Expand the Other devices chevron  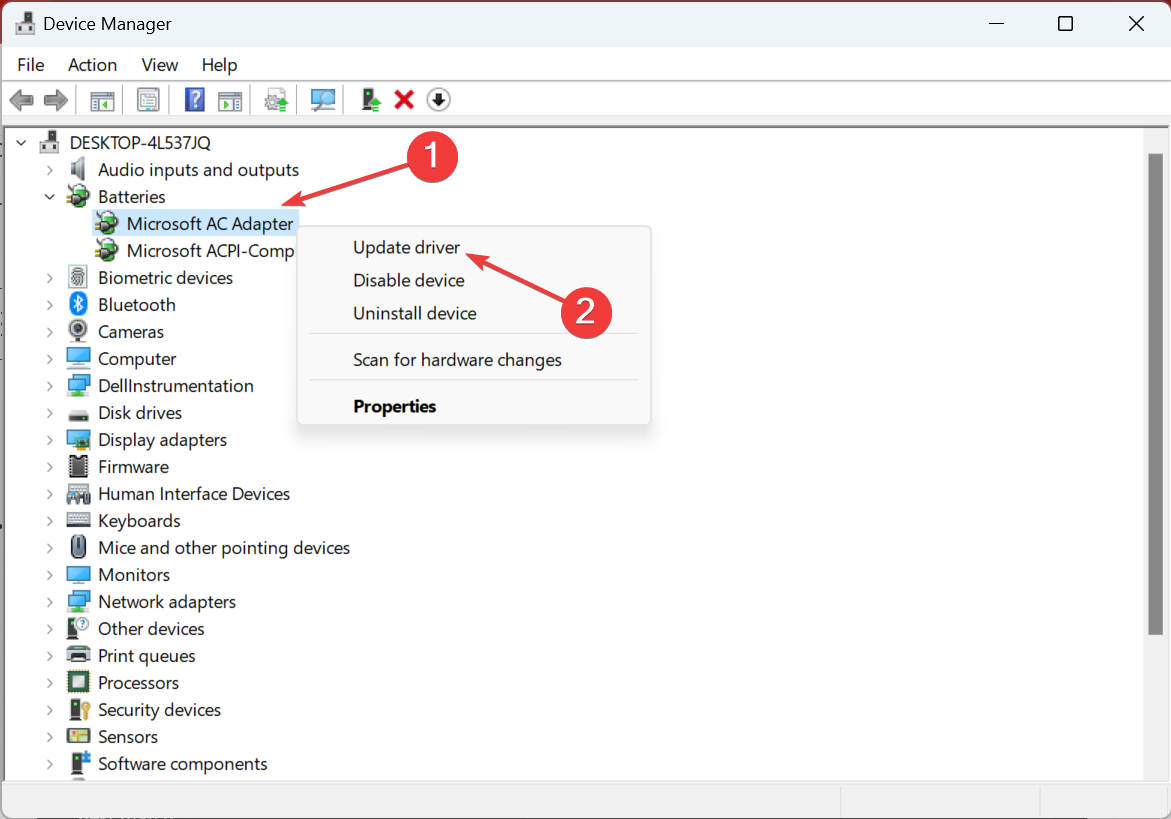(x=49, y=629)
